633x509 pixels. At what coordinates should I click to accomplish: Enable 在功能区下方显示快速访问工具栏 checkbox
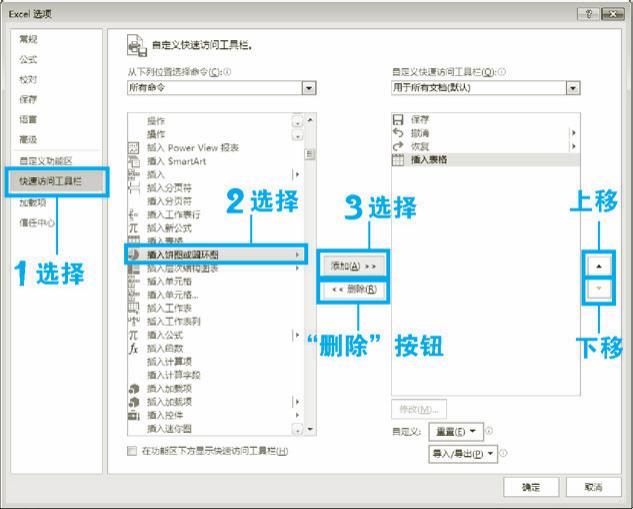tap(132, 451)
